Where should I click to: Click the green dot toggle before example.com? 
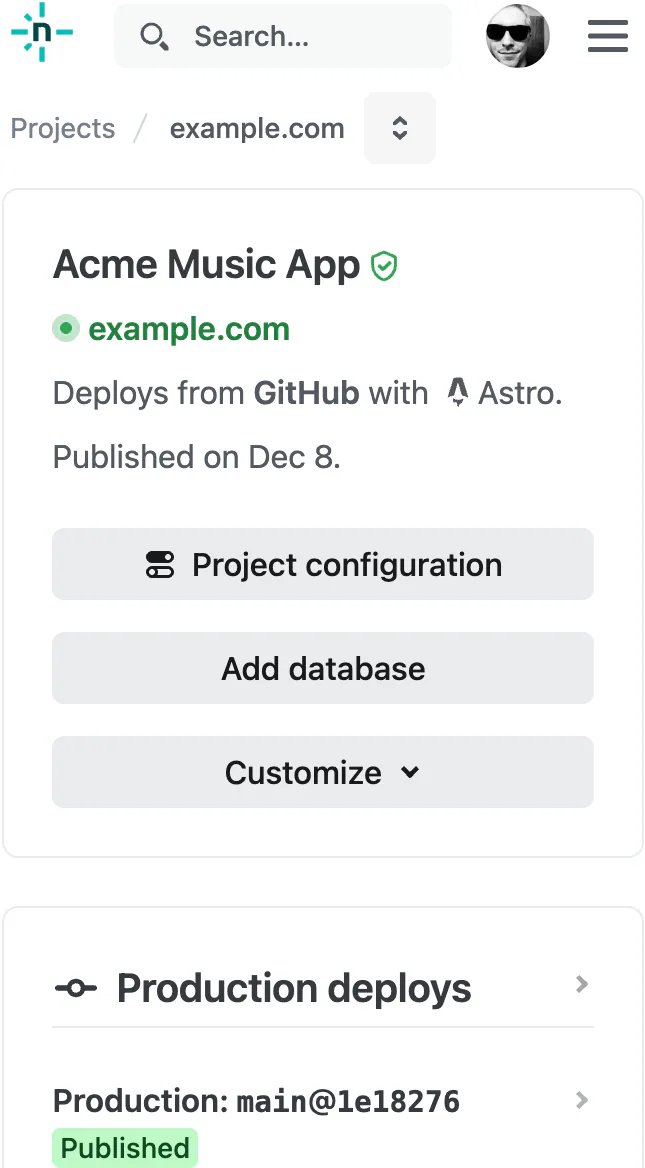point(65,328)
